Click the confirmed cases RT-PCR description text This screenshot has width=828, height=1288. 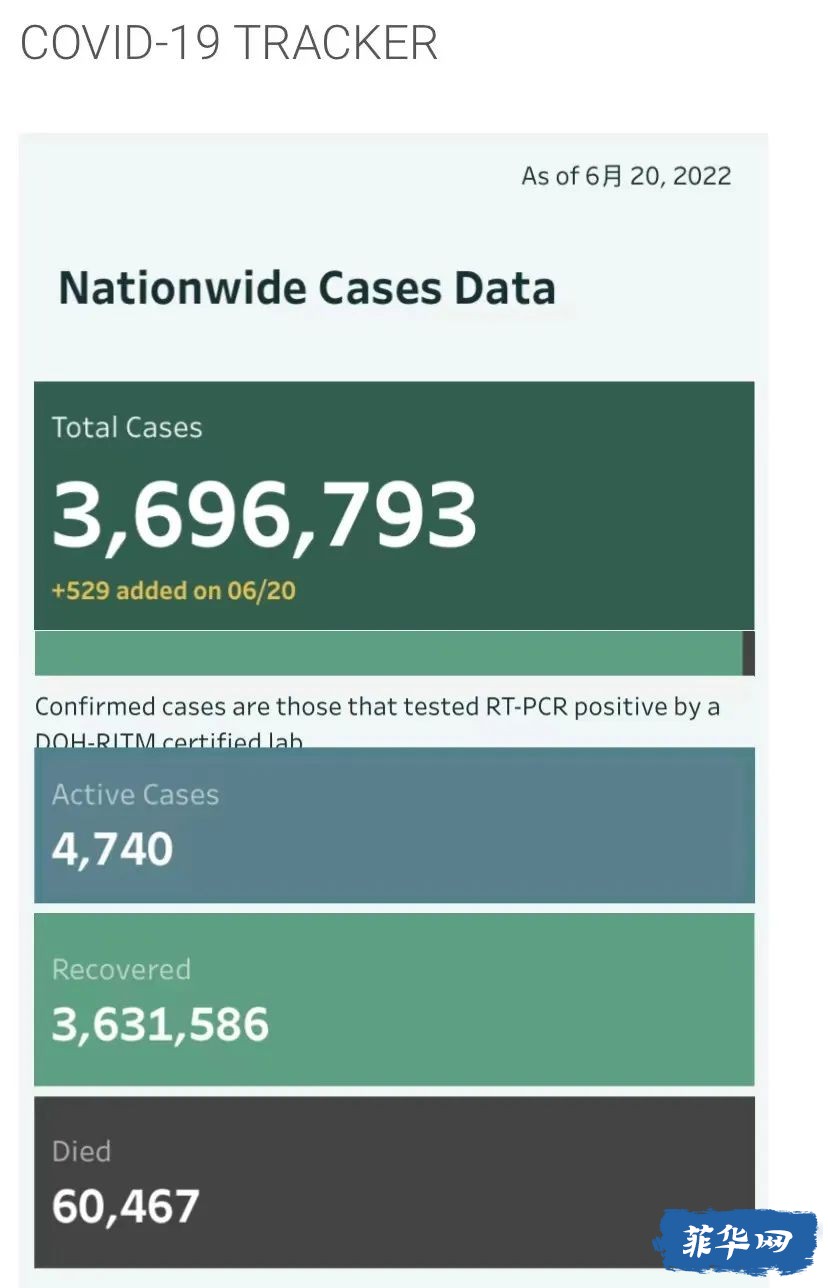pyautogui.click(x=377, y=707)
